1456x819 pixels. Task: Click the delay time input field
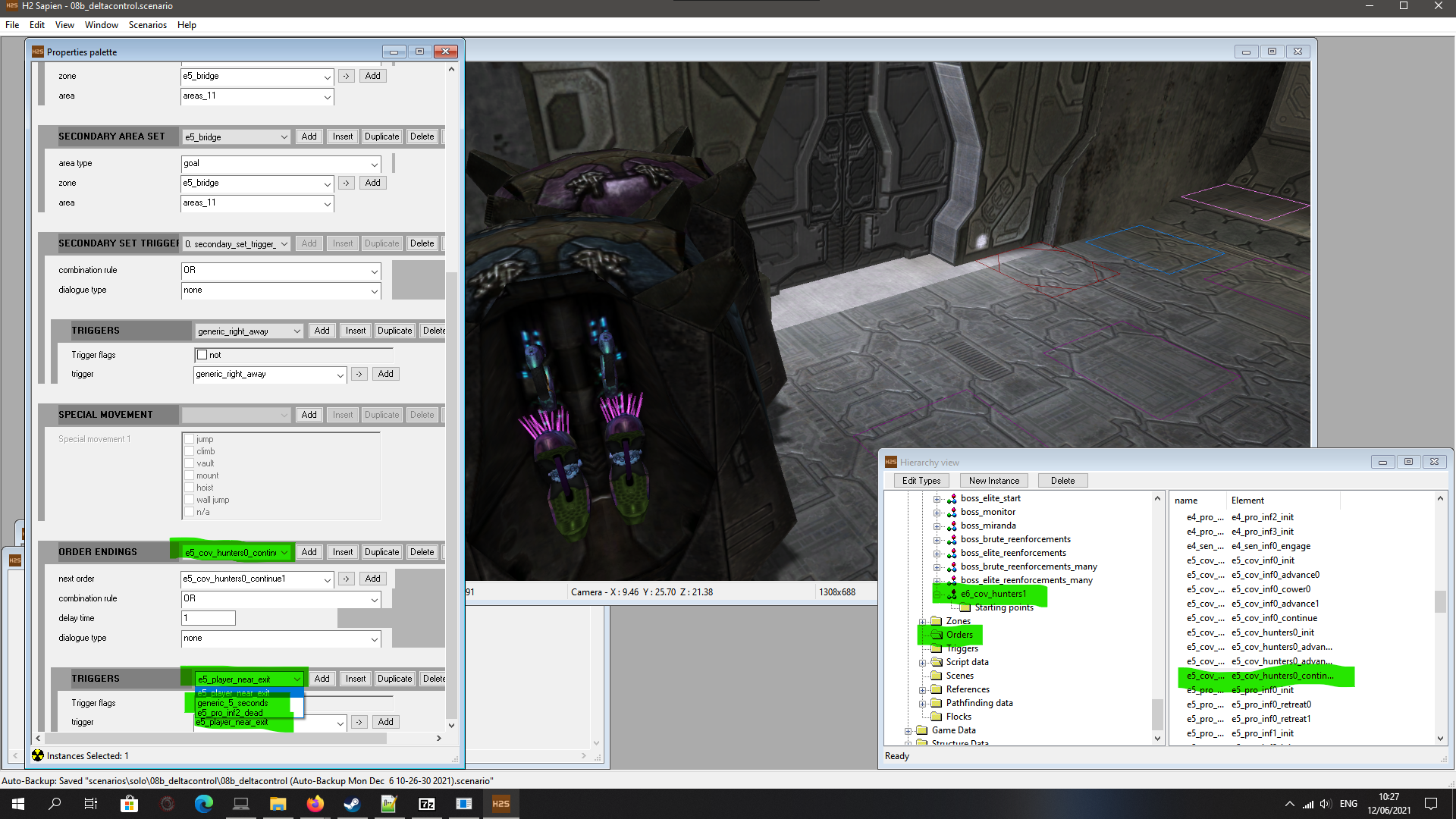[209, 618]
